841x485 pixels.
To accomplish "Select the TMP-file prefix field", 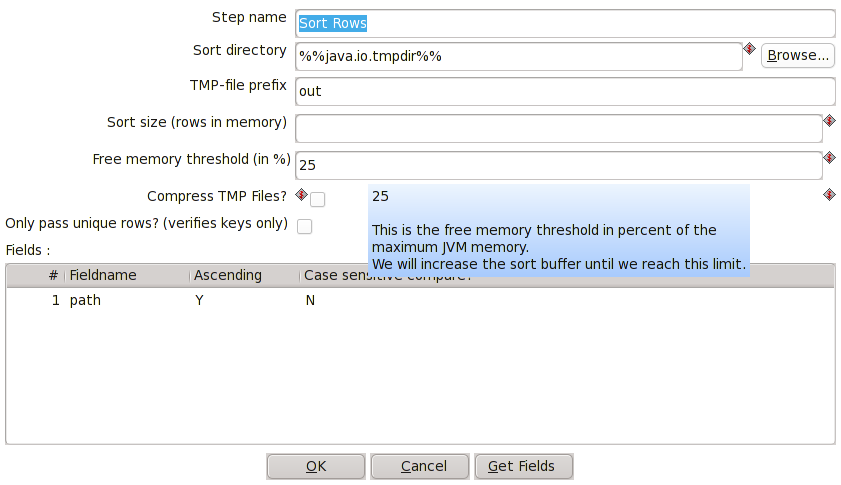I will [x=565, y=91].
